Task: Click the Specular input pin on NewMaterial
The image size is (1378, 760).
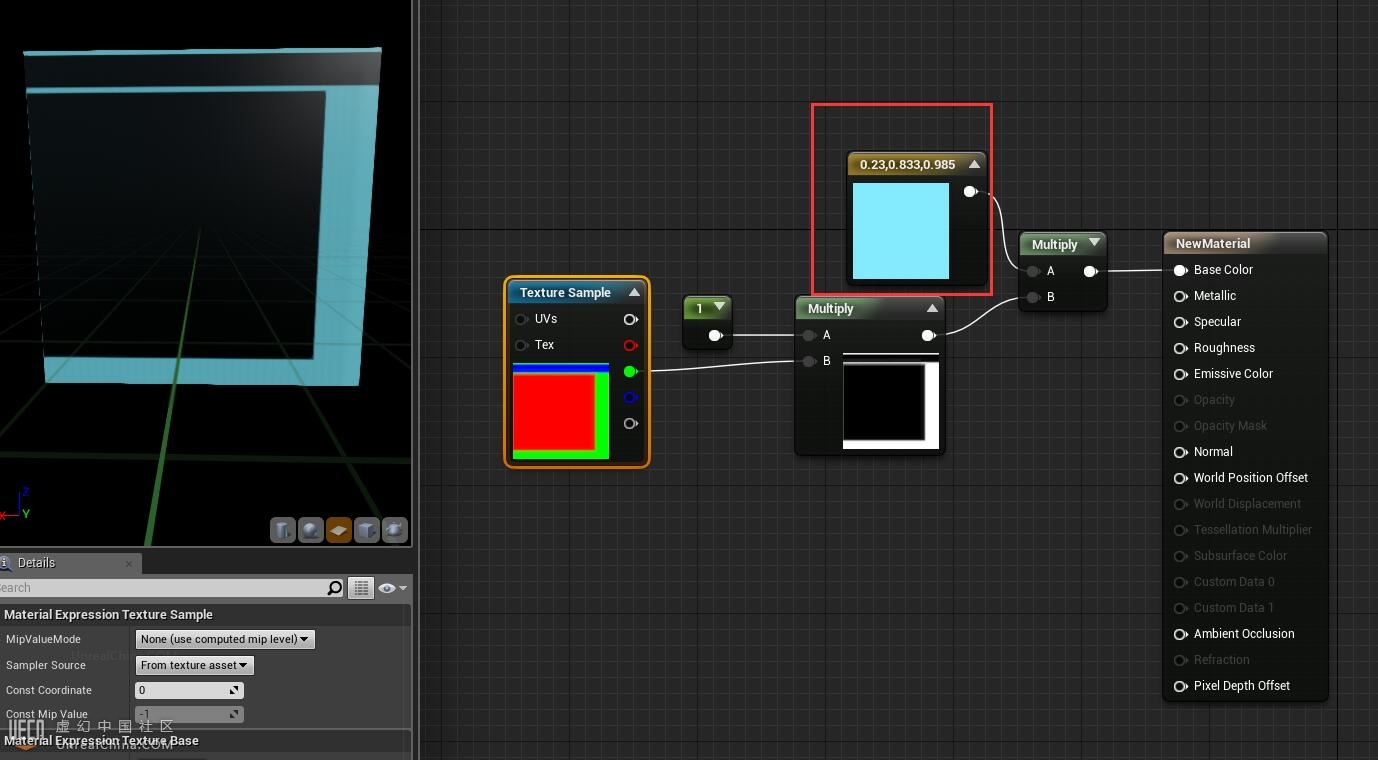Action: point(1181,322)
